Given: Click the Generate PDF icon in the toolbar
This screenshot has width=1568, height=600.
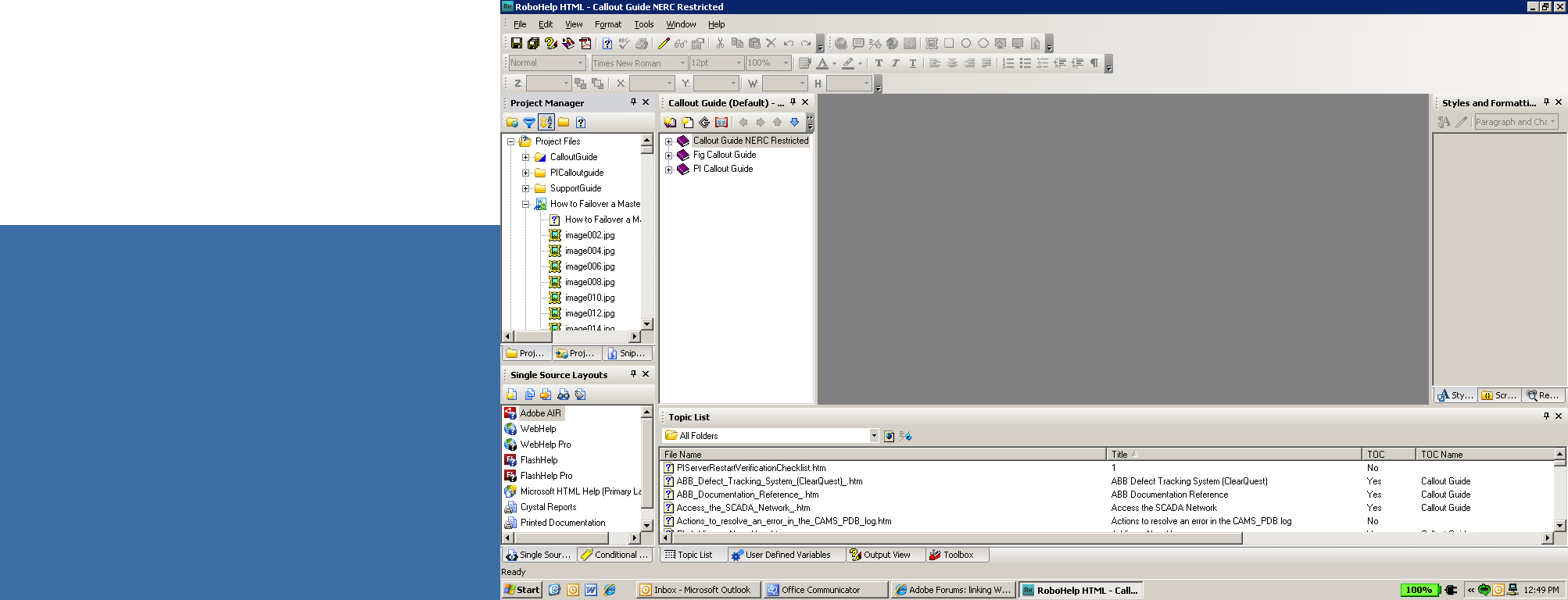Looking at the screenshot, I should coord(585,44).
